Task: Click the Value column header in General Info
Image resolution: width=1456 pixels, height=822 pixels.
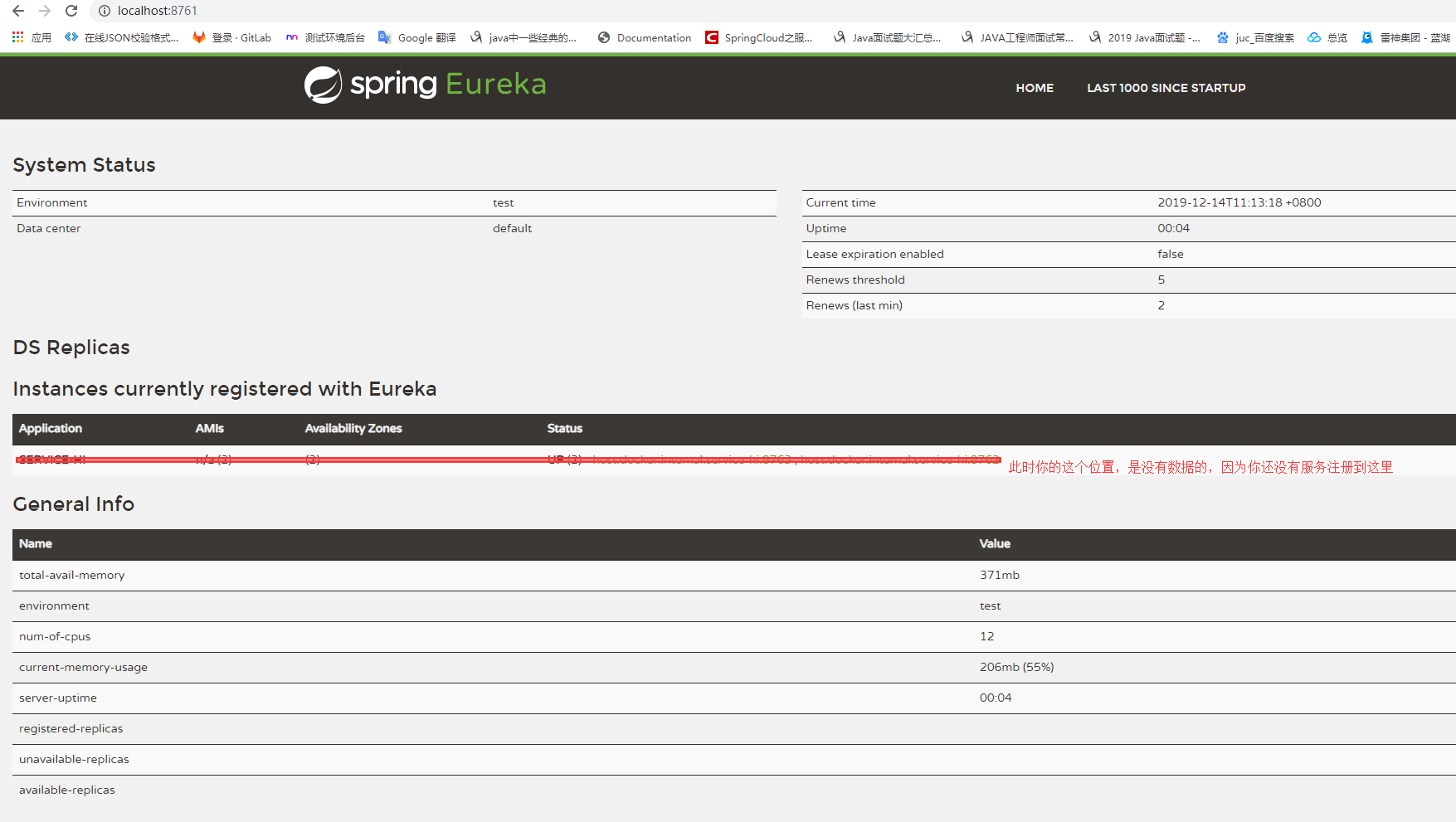Action: point(995,544)
